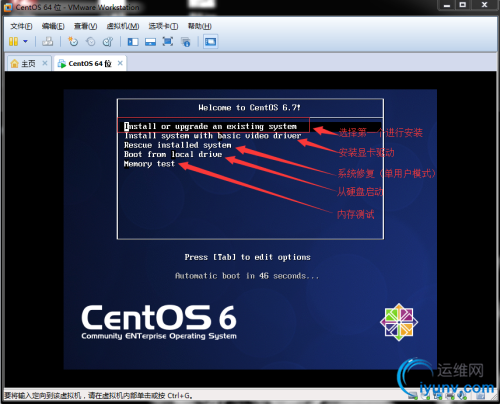Image resolution: width=500 pixels, height=404 pixels.
Task: Click the Ctrl+G hint in status bar
Action: [179, 396]
